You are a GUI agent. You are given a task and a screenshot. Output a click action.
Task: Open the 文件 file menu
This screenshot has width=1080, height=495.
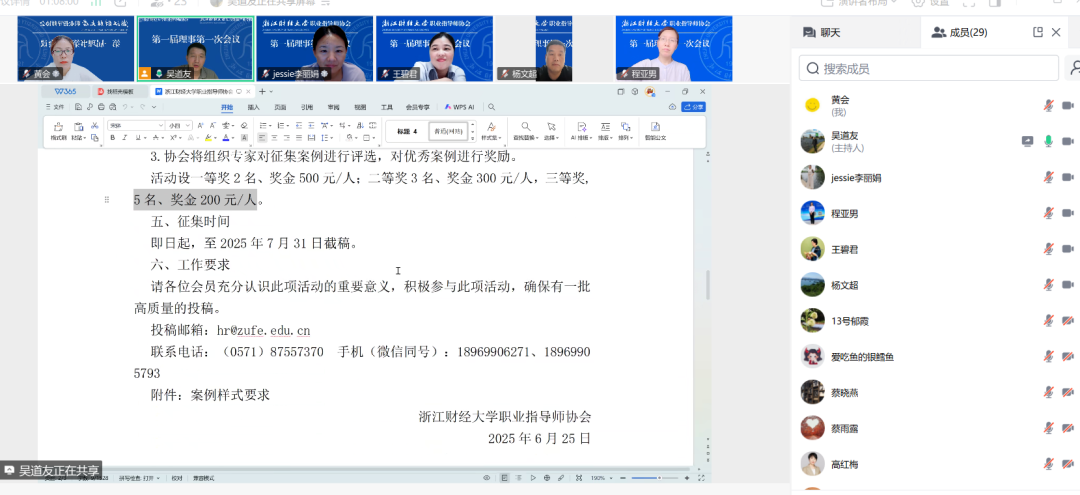coord(54,107)
